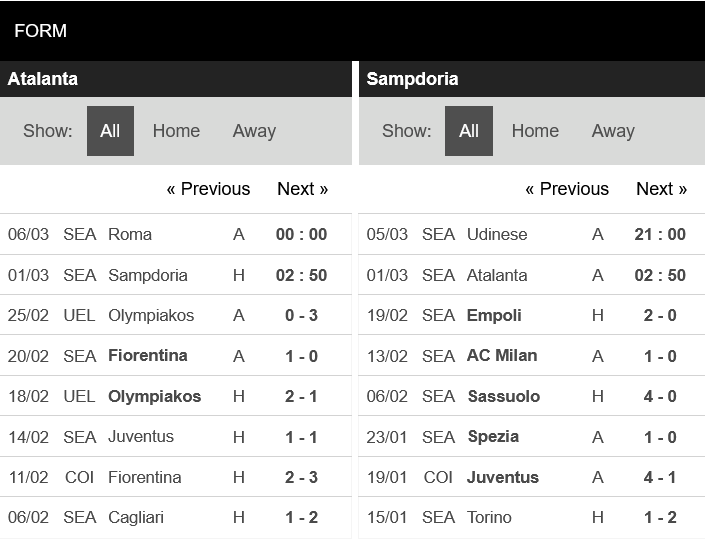
Task: Switch Sampdoria form to Home matches
Action: pyautogui.click(x=535, y=131)
